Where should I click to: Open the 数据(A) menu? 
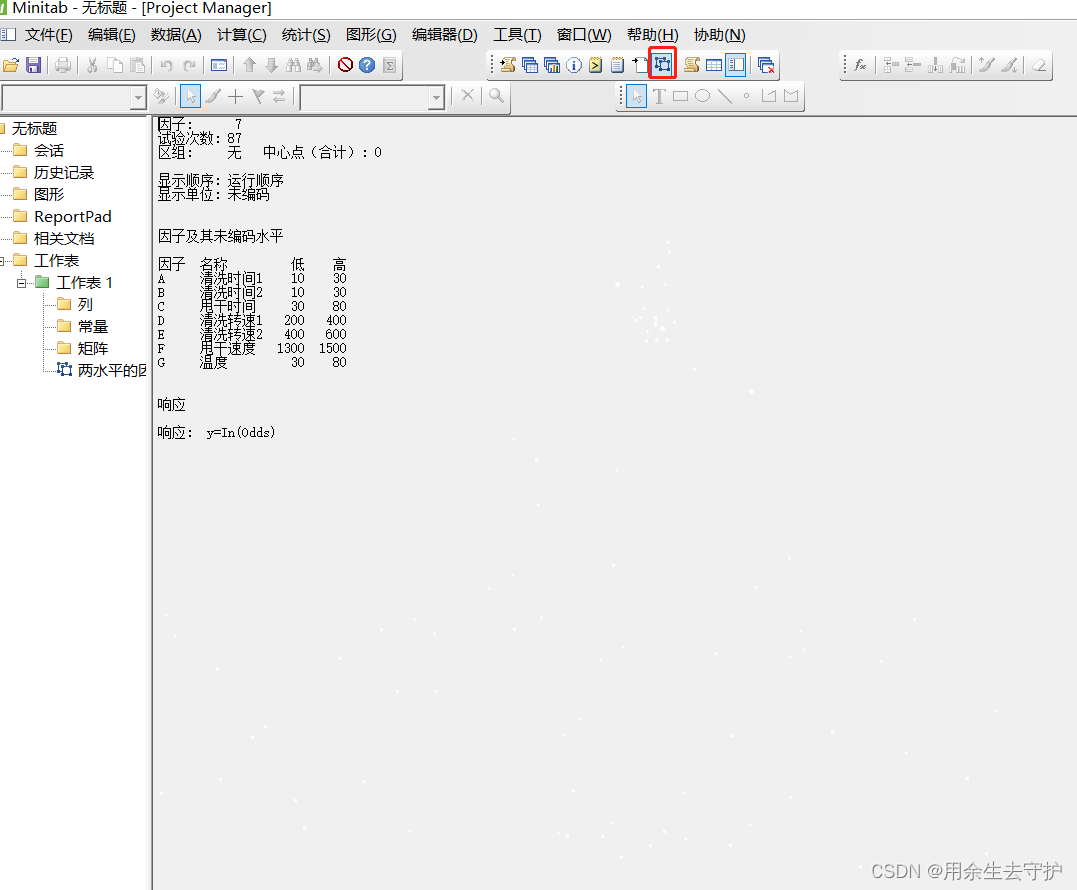[176, 35]
